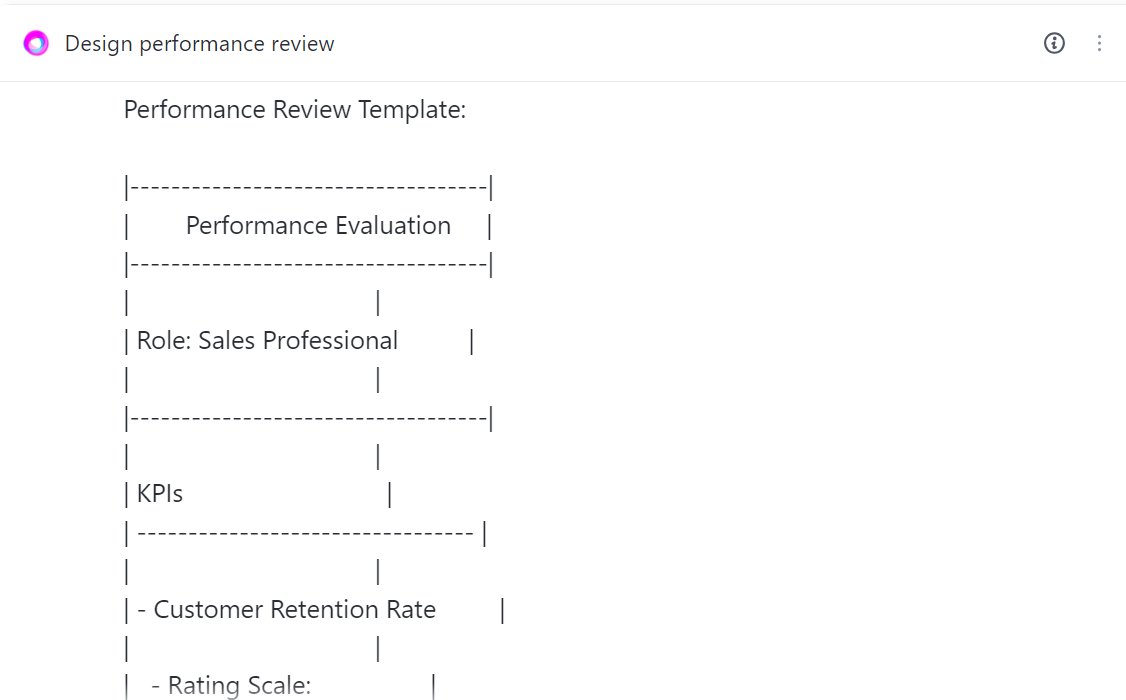Click the dashed divider below the Role section
The image size is (1126, 700).
pyautogui.click(x=308, y=418)
